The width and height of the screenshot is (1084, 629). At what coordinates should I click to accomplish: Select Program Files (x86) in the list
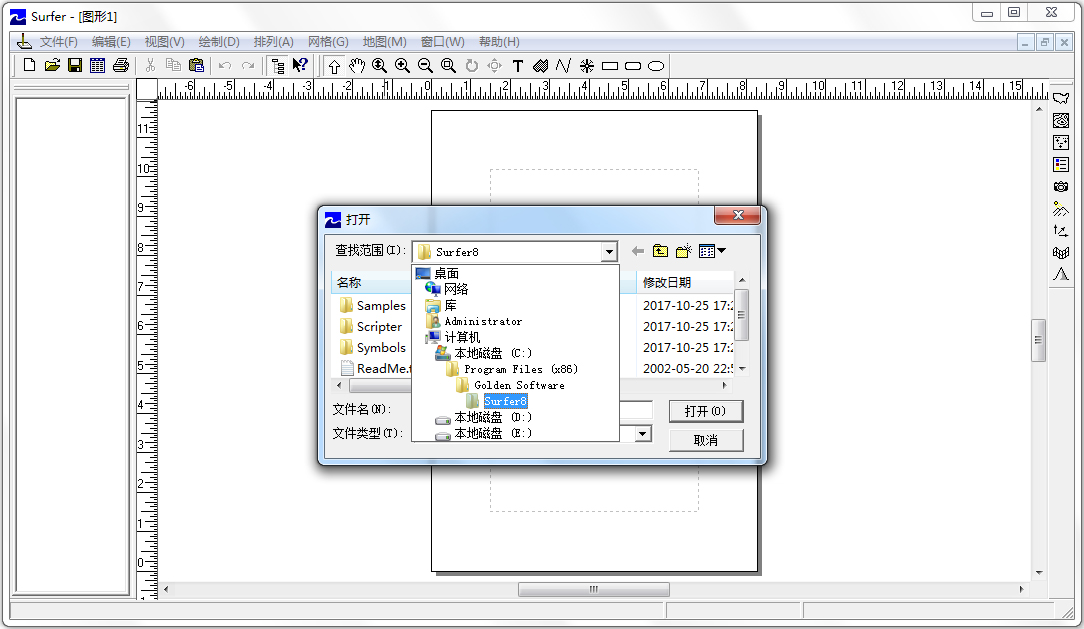tap(521, 369)
